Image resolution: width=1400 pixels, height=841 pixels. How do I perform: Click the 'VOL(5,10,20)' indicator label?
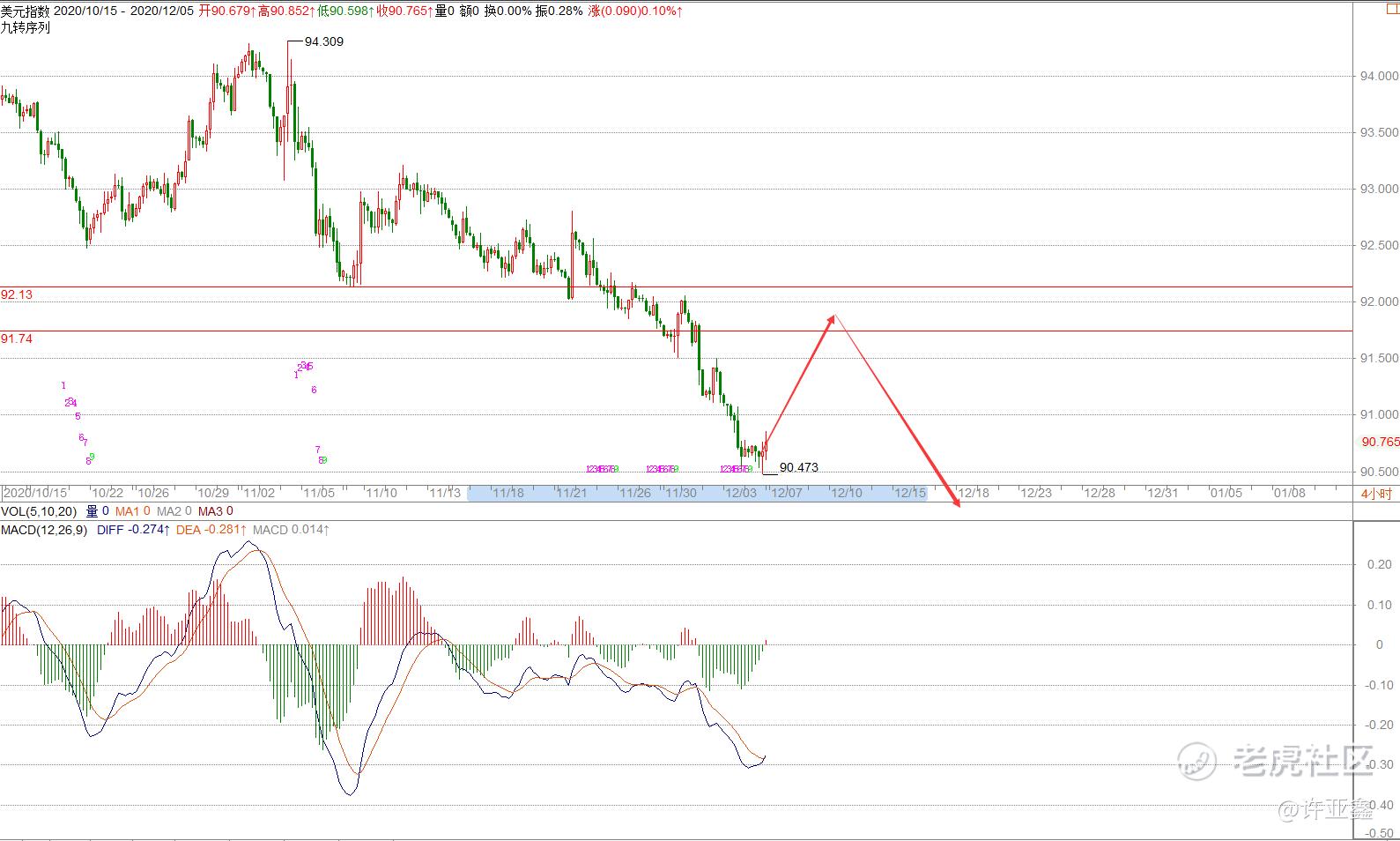(x=39, y=511)
